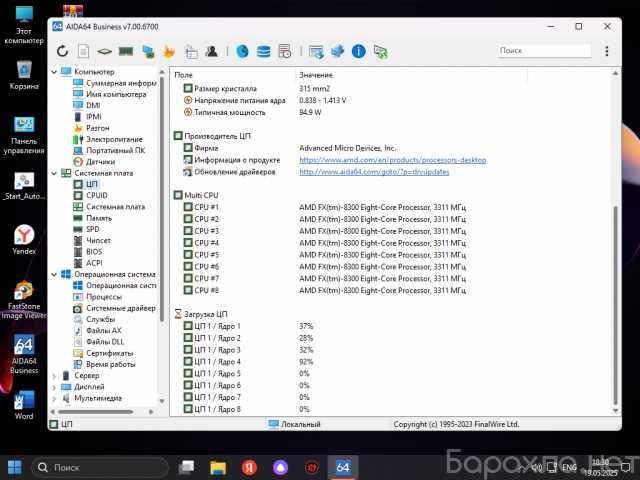Click the tree horizontal scrollbar
The width and height of the screenshot is (640, 480).
coord(96,411)
